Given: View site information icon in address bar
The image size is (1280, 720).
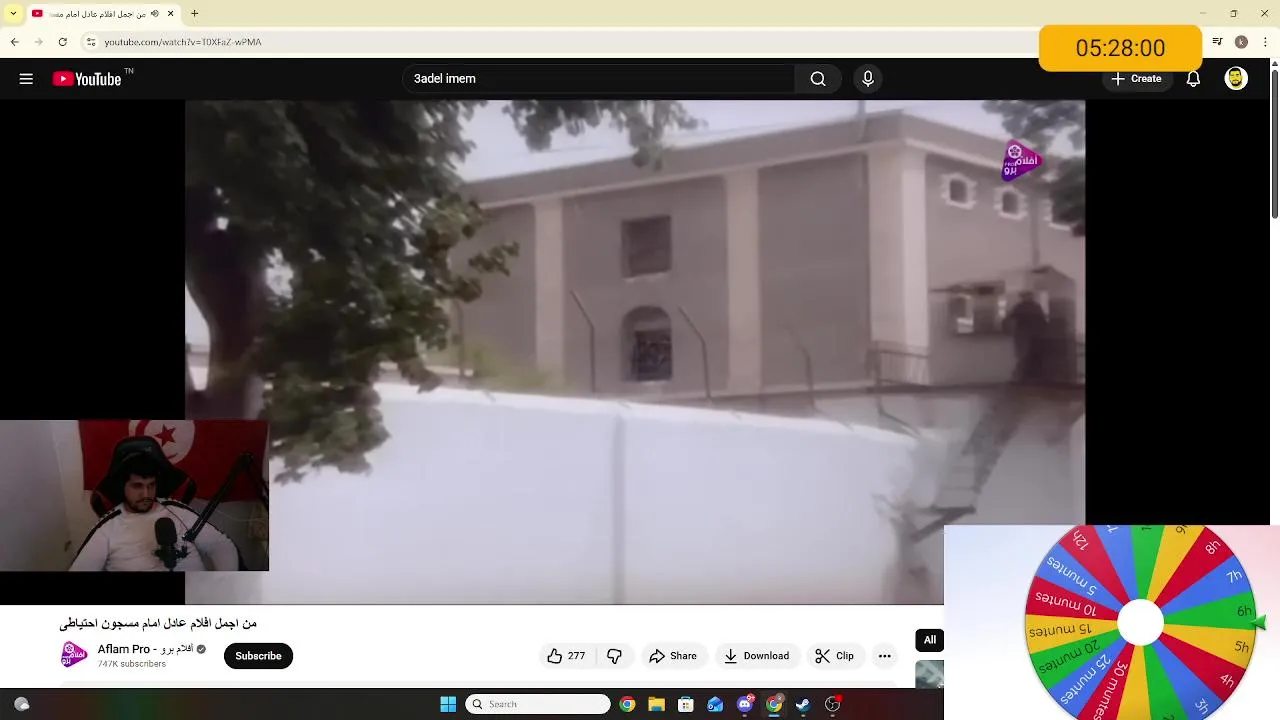Looking at the screenshot, I should coord(90,42).
